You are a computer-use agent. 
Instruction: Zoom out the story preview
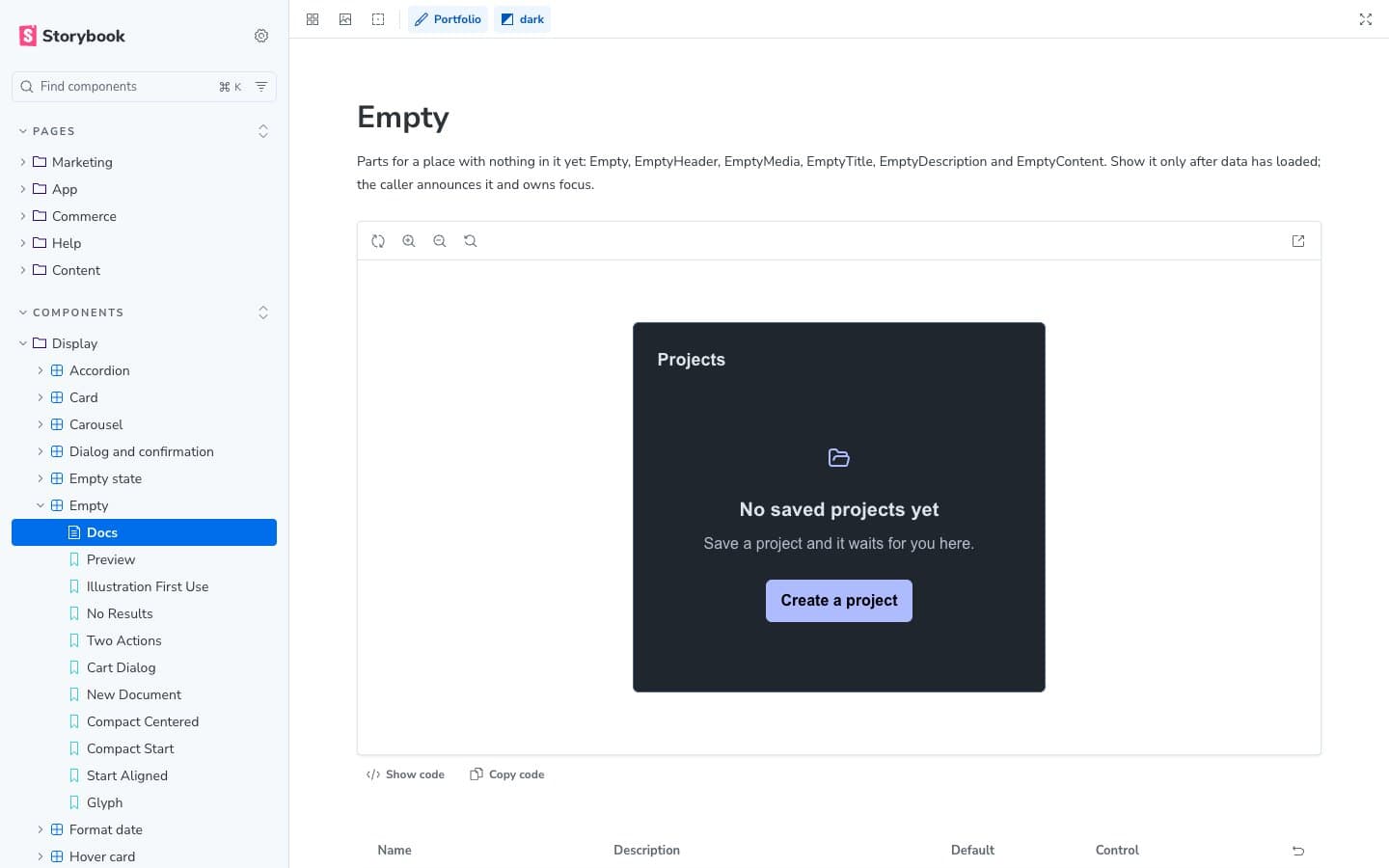440,241
